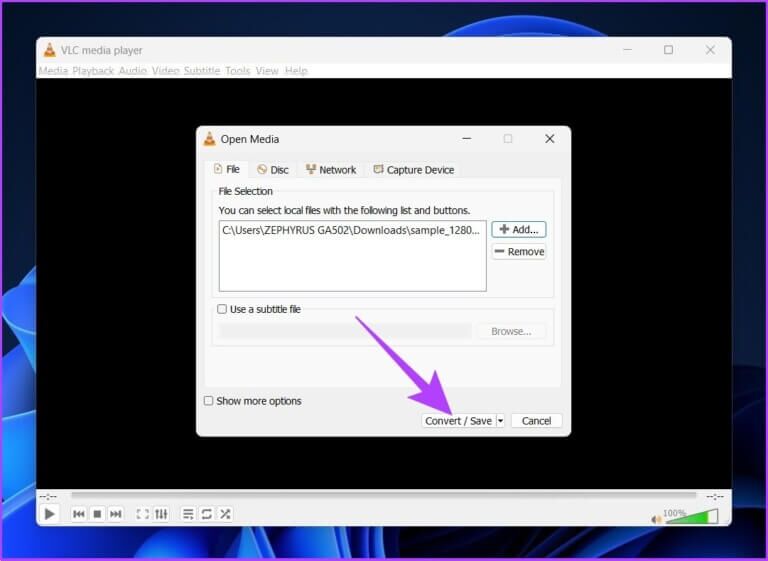Toggle loop mode icon
Image resolution: width=768 pixels, height=561 pixels.
point(207,514)
